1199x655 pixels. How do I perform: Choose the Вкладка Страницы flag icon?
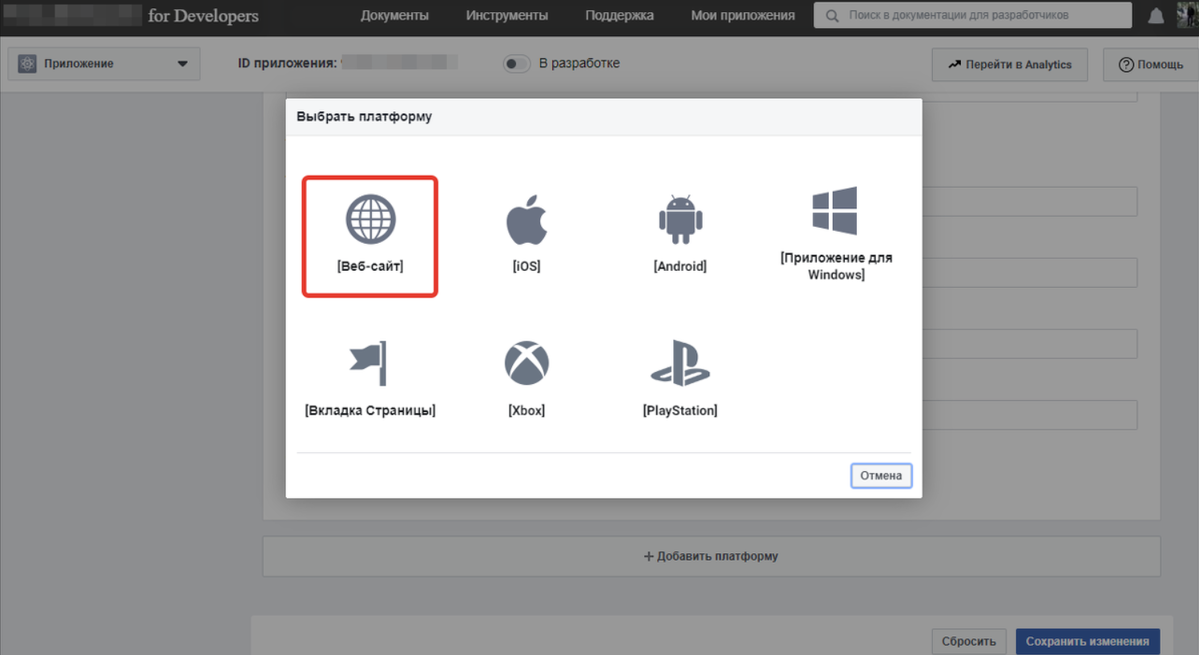369,362
